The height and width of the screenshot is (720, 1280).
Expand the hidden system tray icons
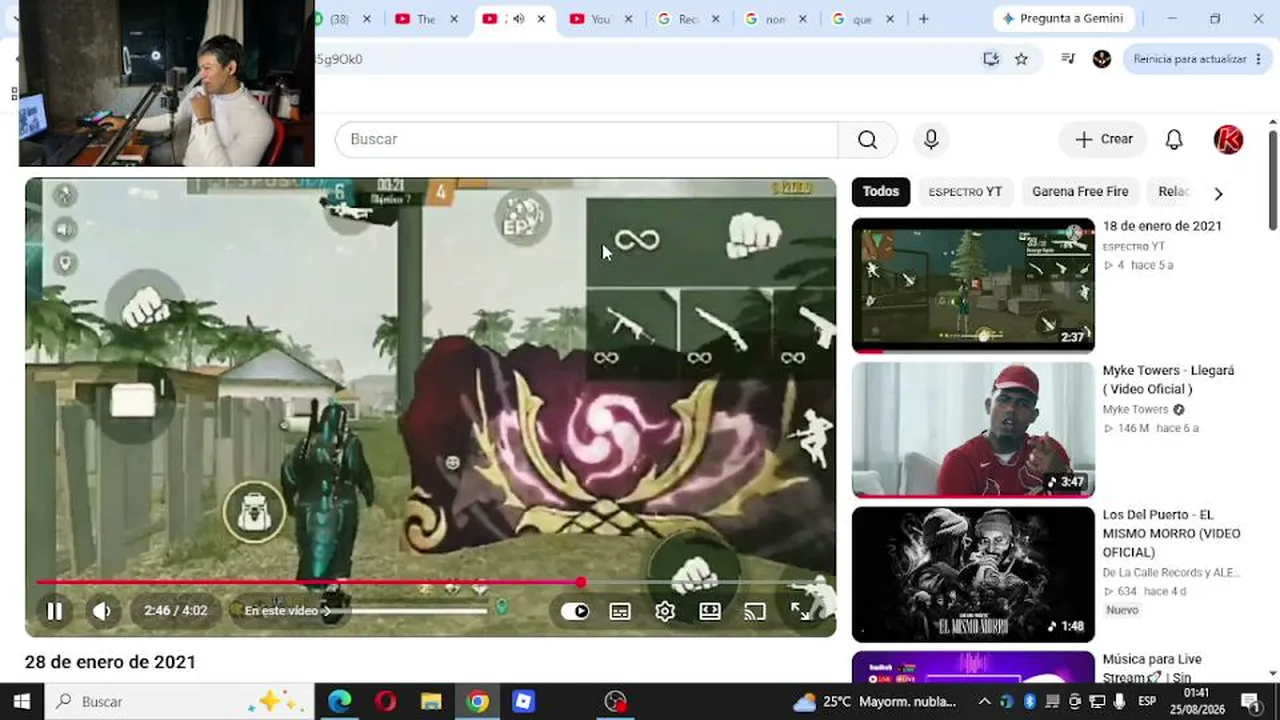tap(984, 702)
